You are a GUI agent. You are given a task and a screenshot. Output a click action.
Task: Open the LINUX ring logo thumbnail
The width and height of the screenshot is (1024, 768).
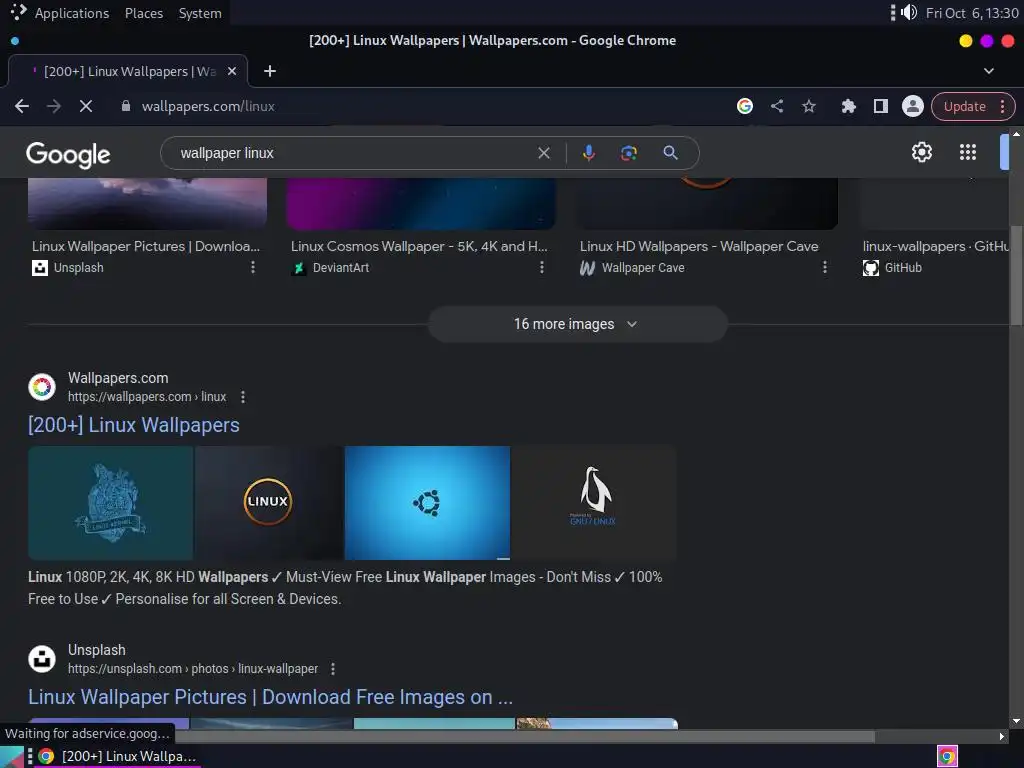[268, 503]
